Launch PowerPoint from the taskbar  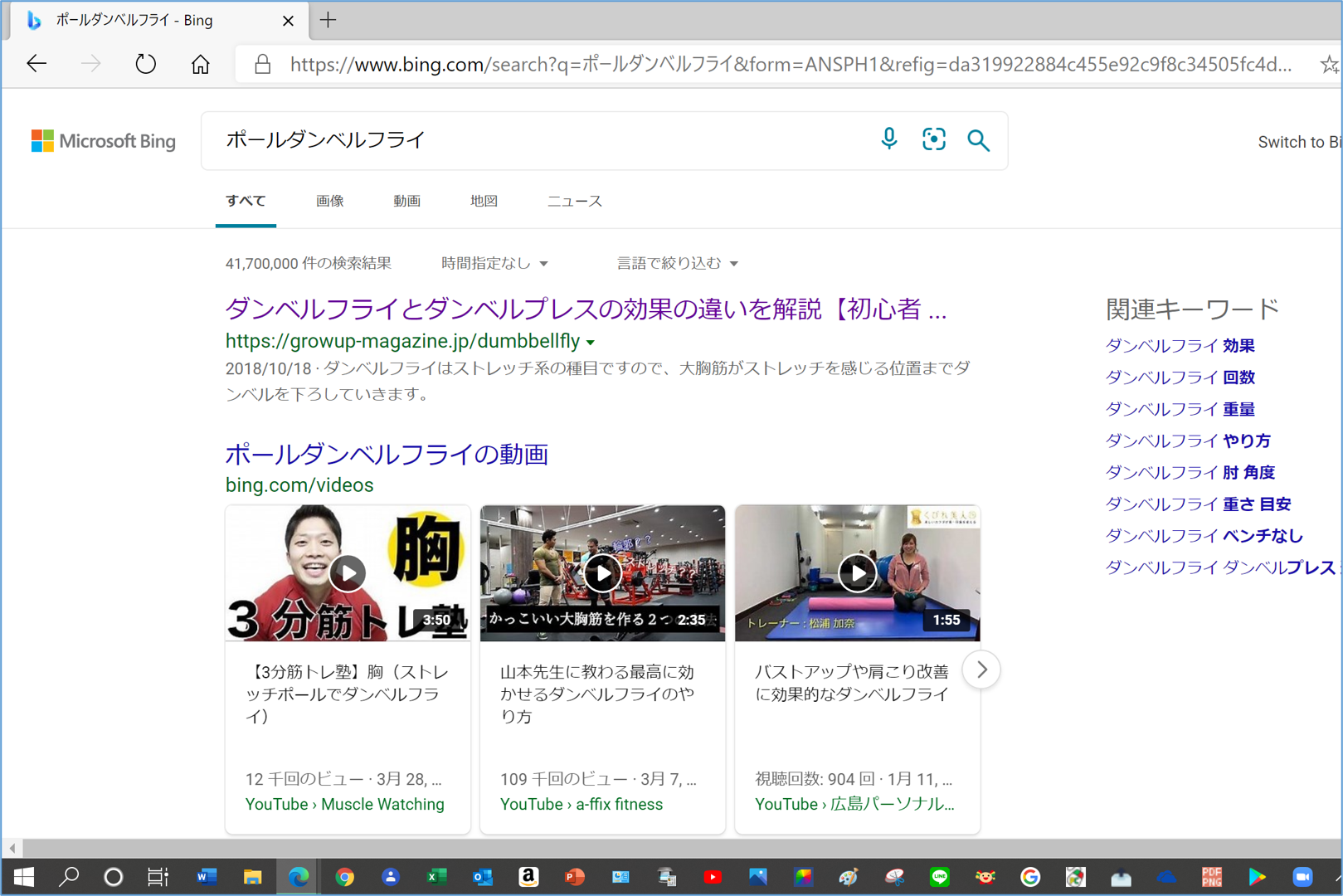[x=574, y=877]
